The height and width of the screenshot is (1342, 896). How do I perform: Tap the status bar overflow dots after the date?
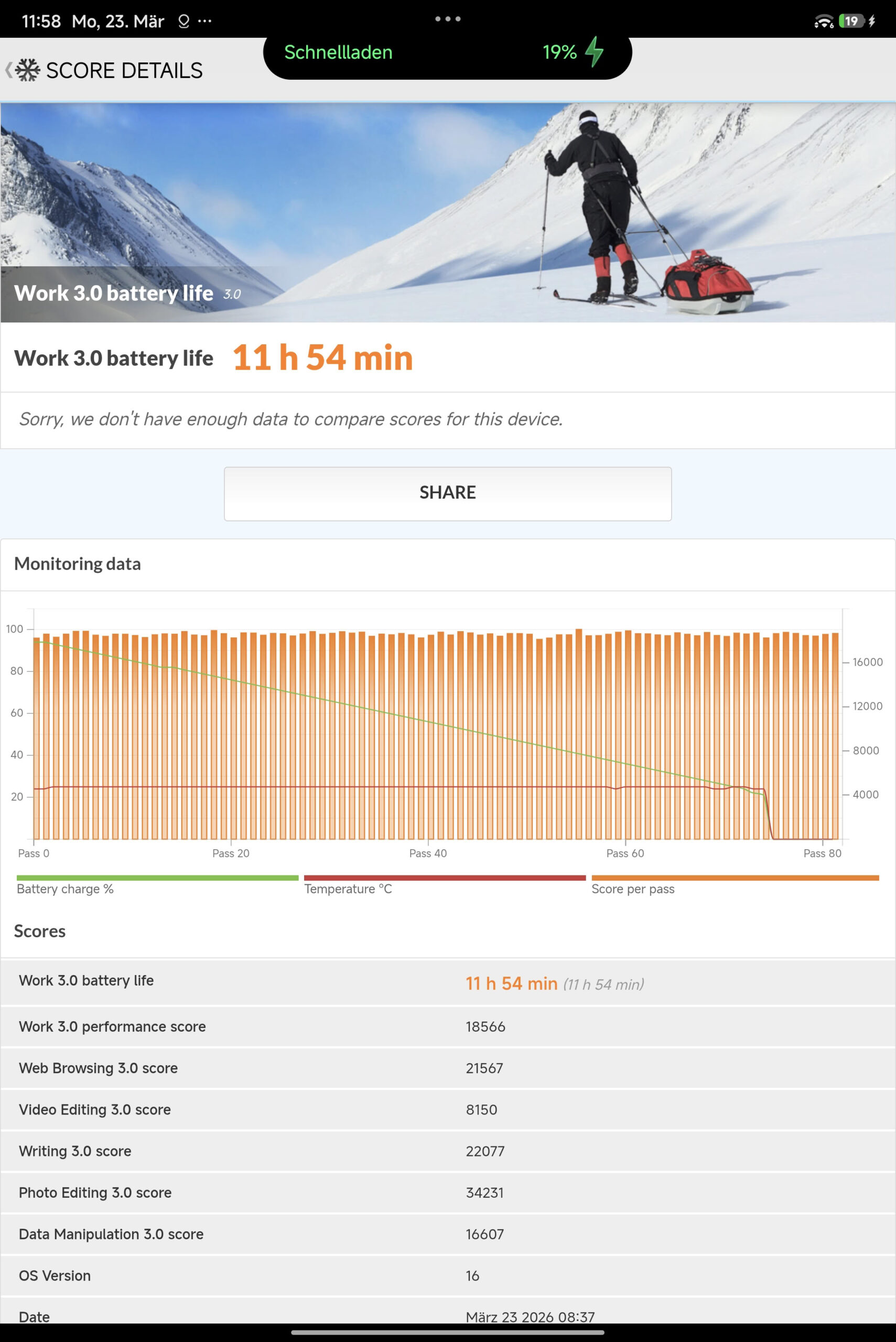point(204,21)
